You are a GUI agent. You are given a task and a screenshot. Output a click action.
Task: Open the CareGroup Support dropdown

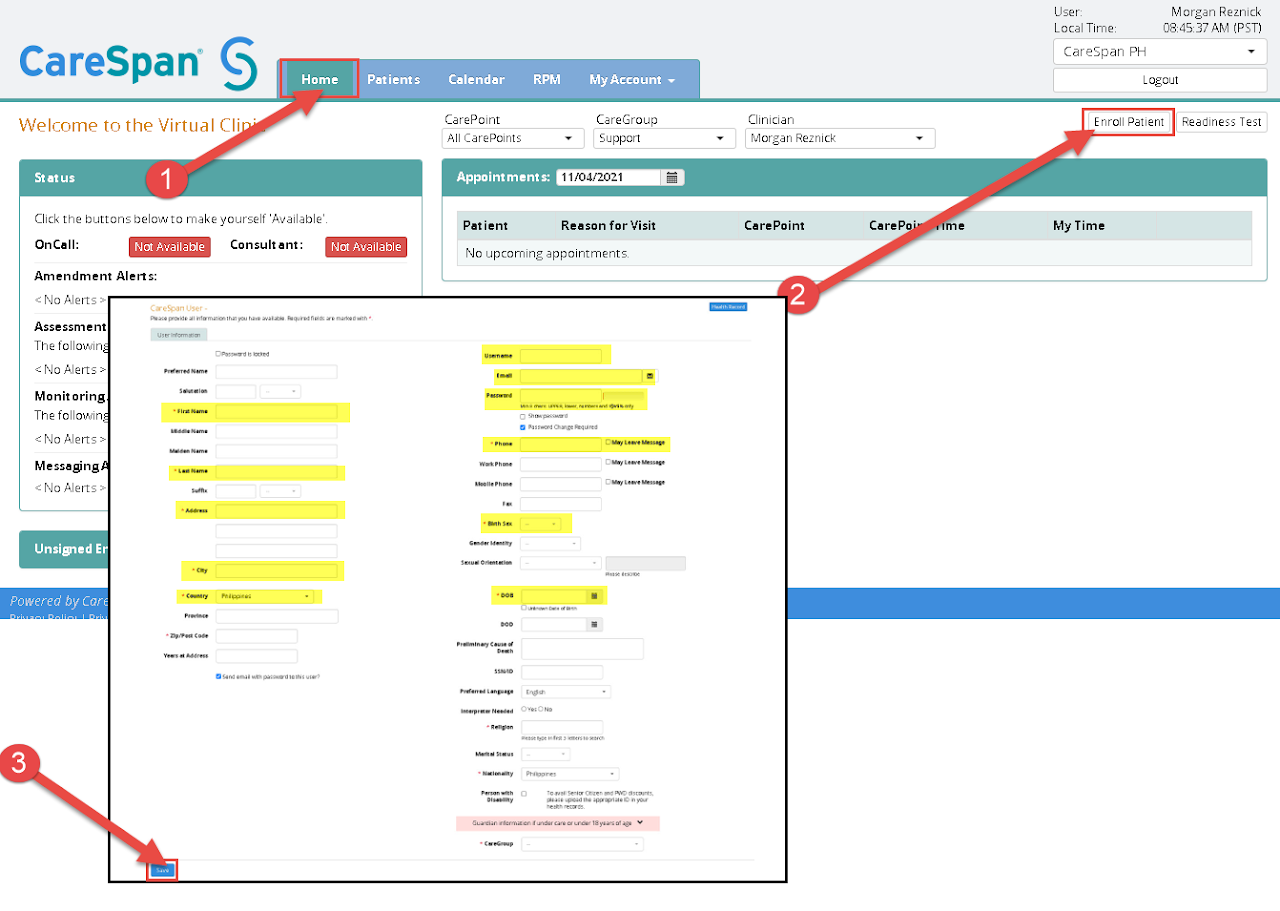(x=664, y=138)
